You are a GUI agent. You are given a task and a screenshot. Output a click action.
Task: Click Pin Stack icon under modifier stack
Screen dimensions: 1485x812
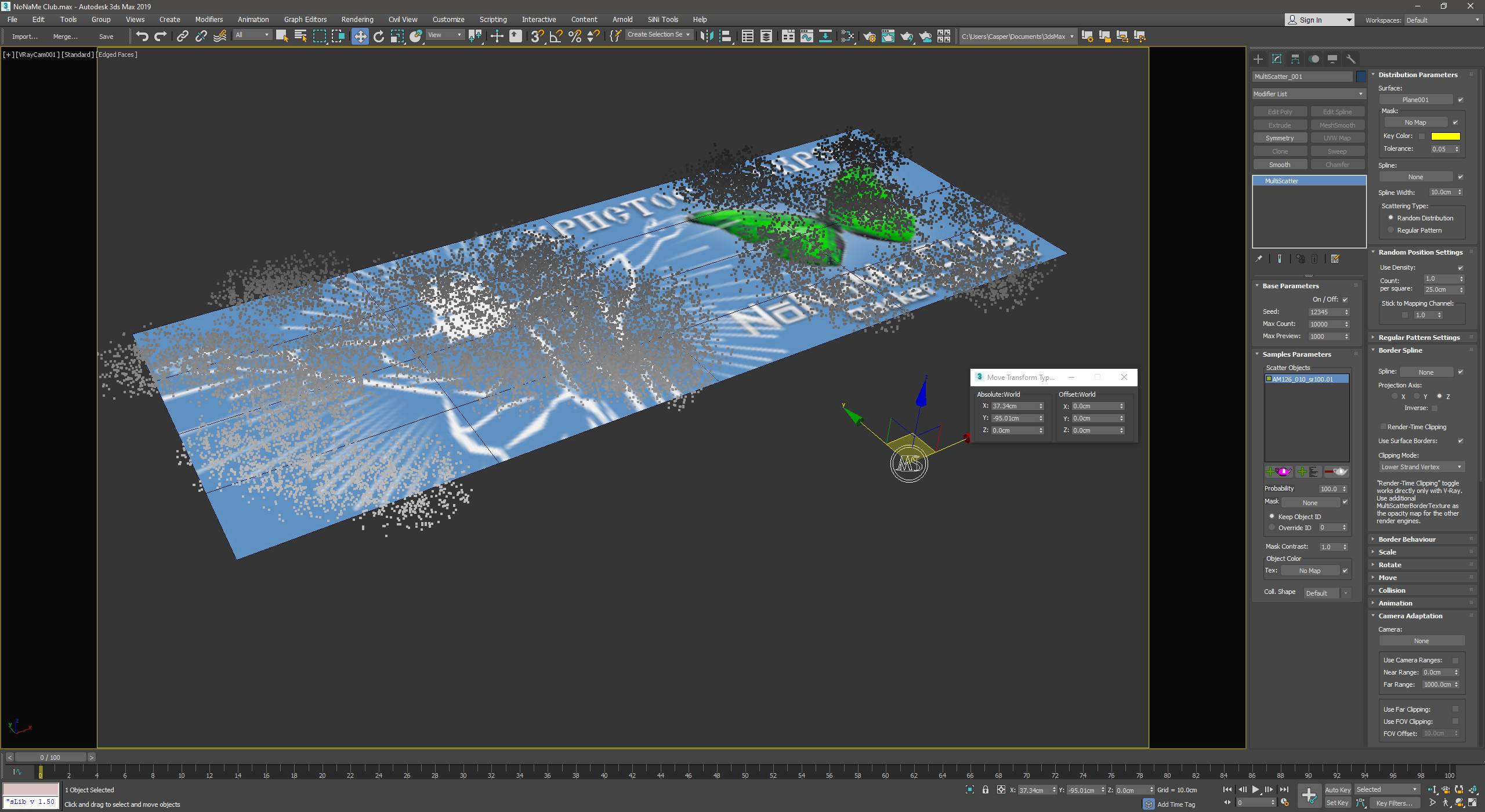point(1259,259)
